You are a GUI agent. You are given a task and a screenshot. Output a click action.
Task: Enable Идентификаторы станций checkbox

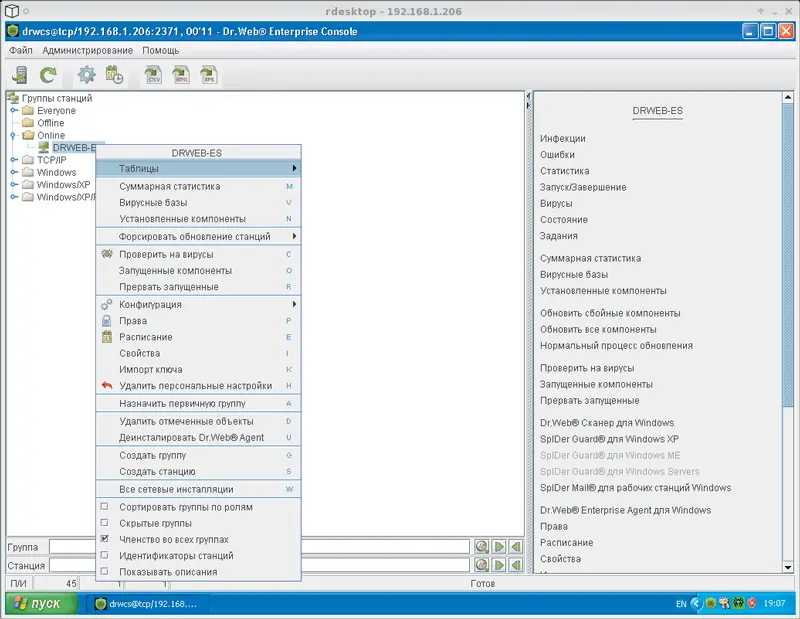(x=105, y=555)
